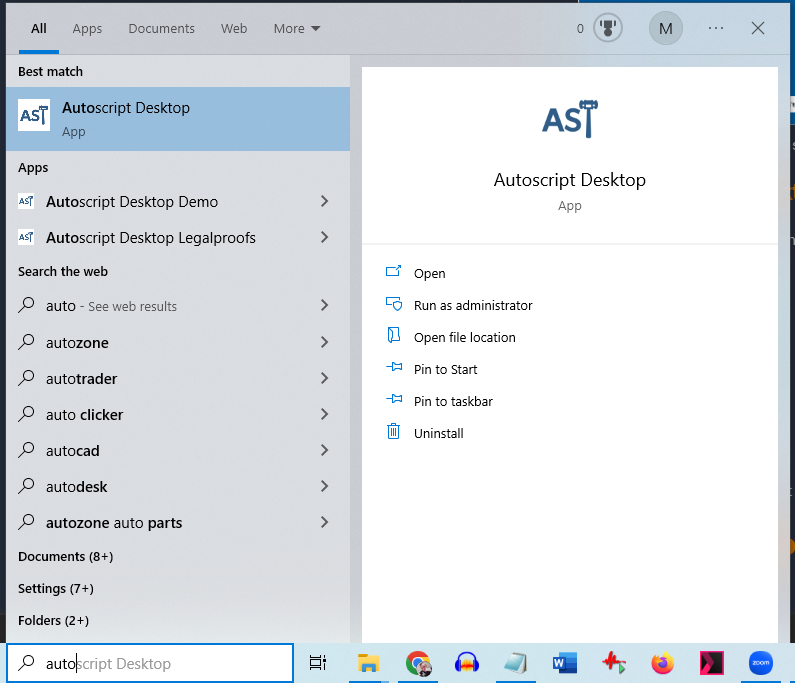
Task: Launch Microsoft Word from the taskbar
Action: tap(565, 663)
